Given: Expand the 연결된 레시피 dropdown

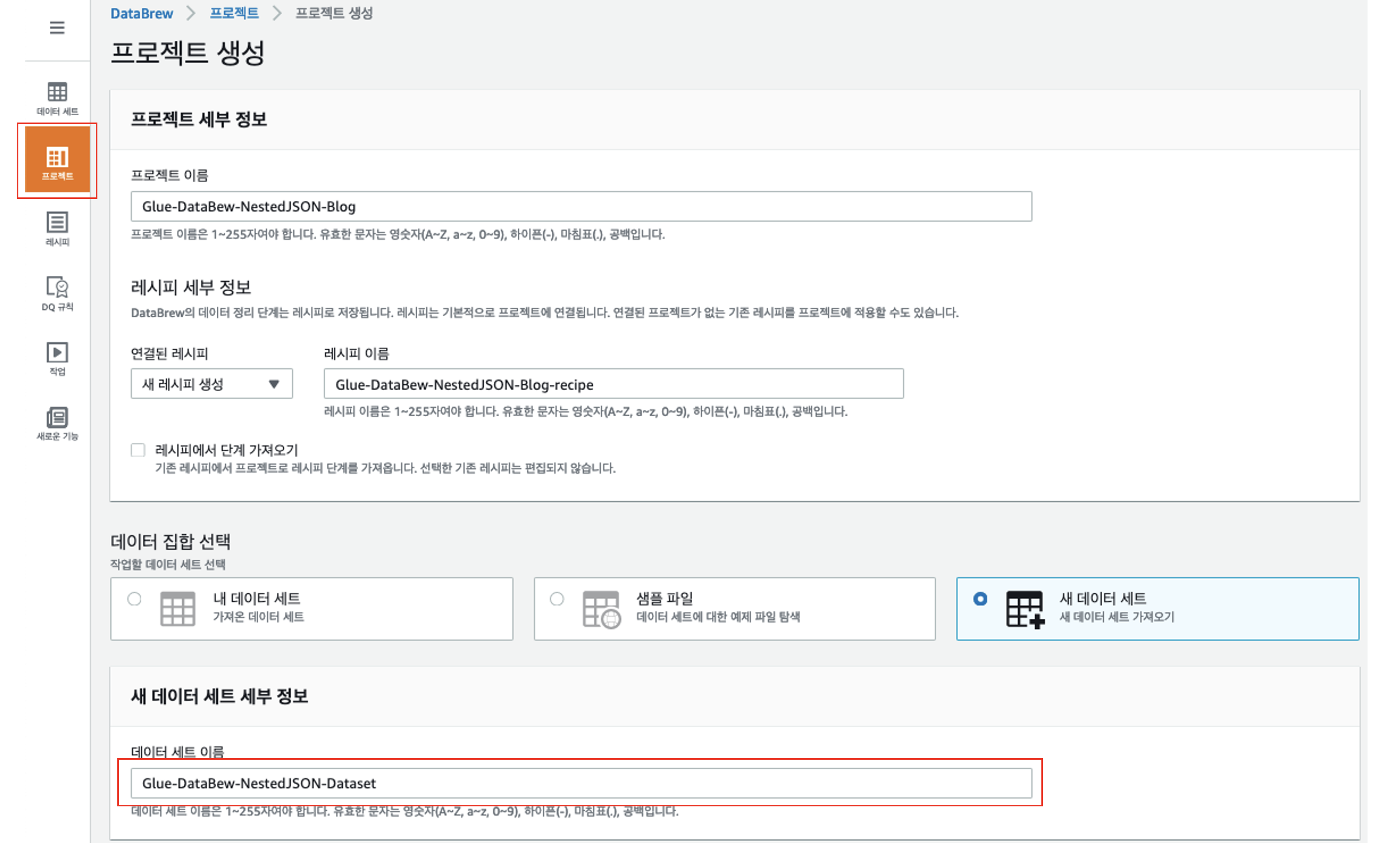Looking at the screenshot, I should click(x=212, y=384).
